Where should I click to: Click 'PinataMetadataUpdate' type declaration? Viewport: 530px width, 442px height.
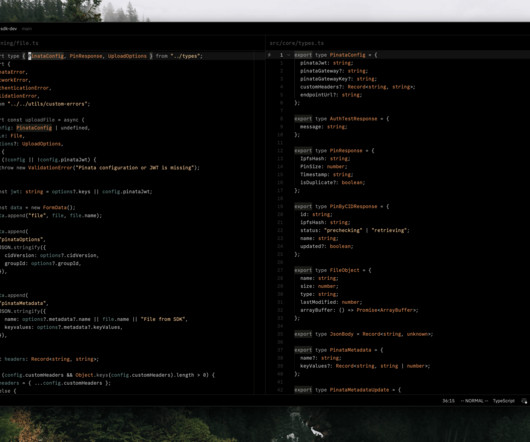359,390
